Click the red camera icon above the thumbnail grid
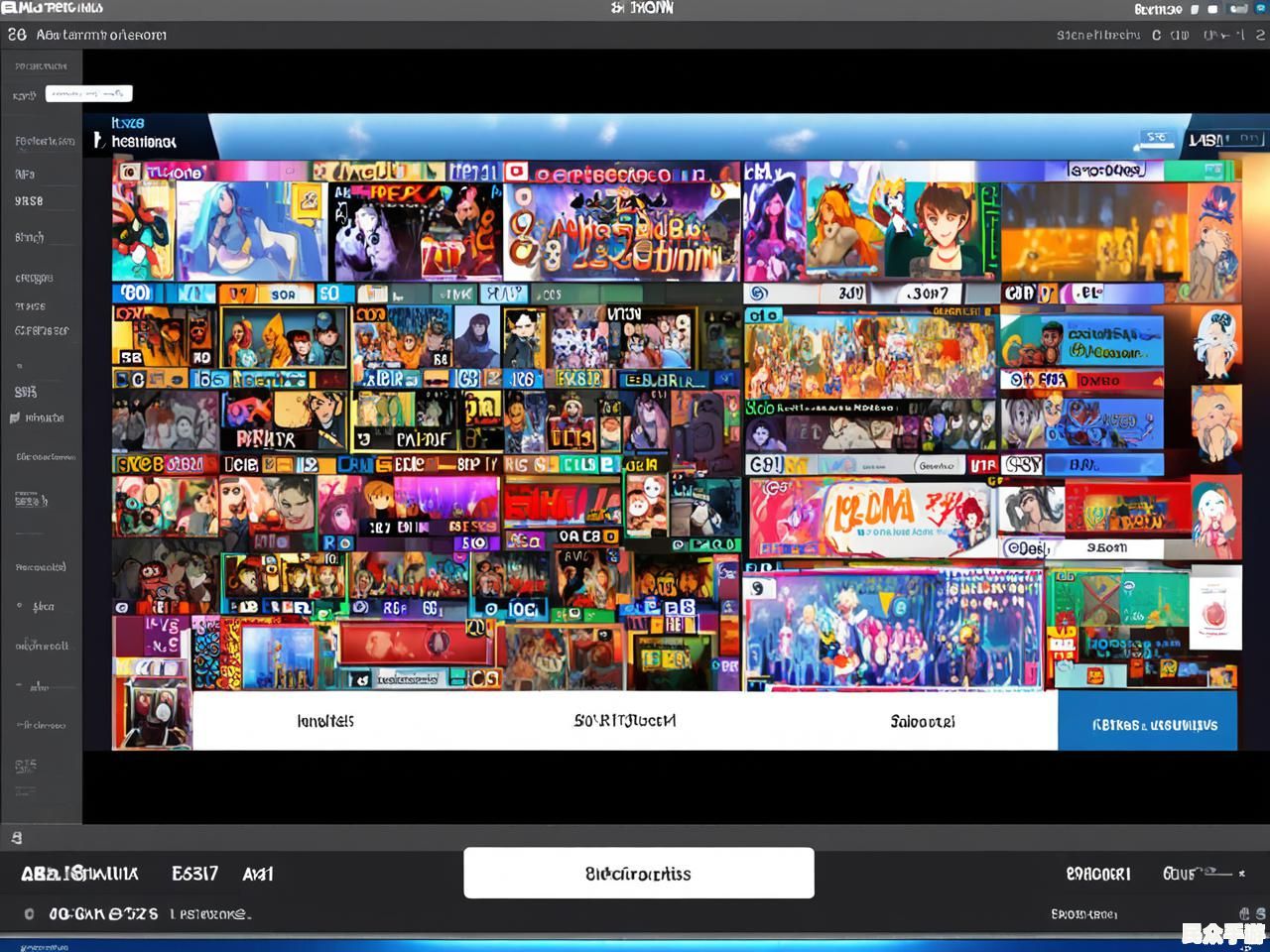Viewport: 1270px width, 952px height. point(516,173)
